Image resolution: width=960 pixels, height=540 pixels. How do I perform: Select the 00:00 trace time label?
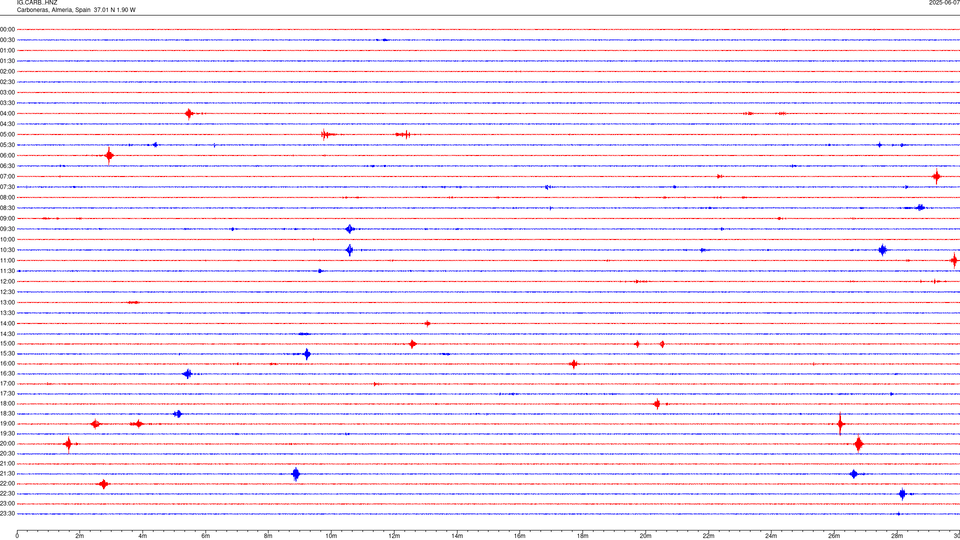pos(7,29)
